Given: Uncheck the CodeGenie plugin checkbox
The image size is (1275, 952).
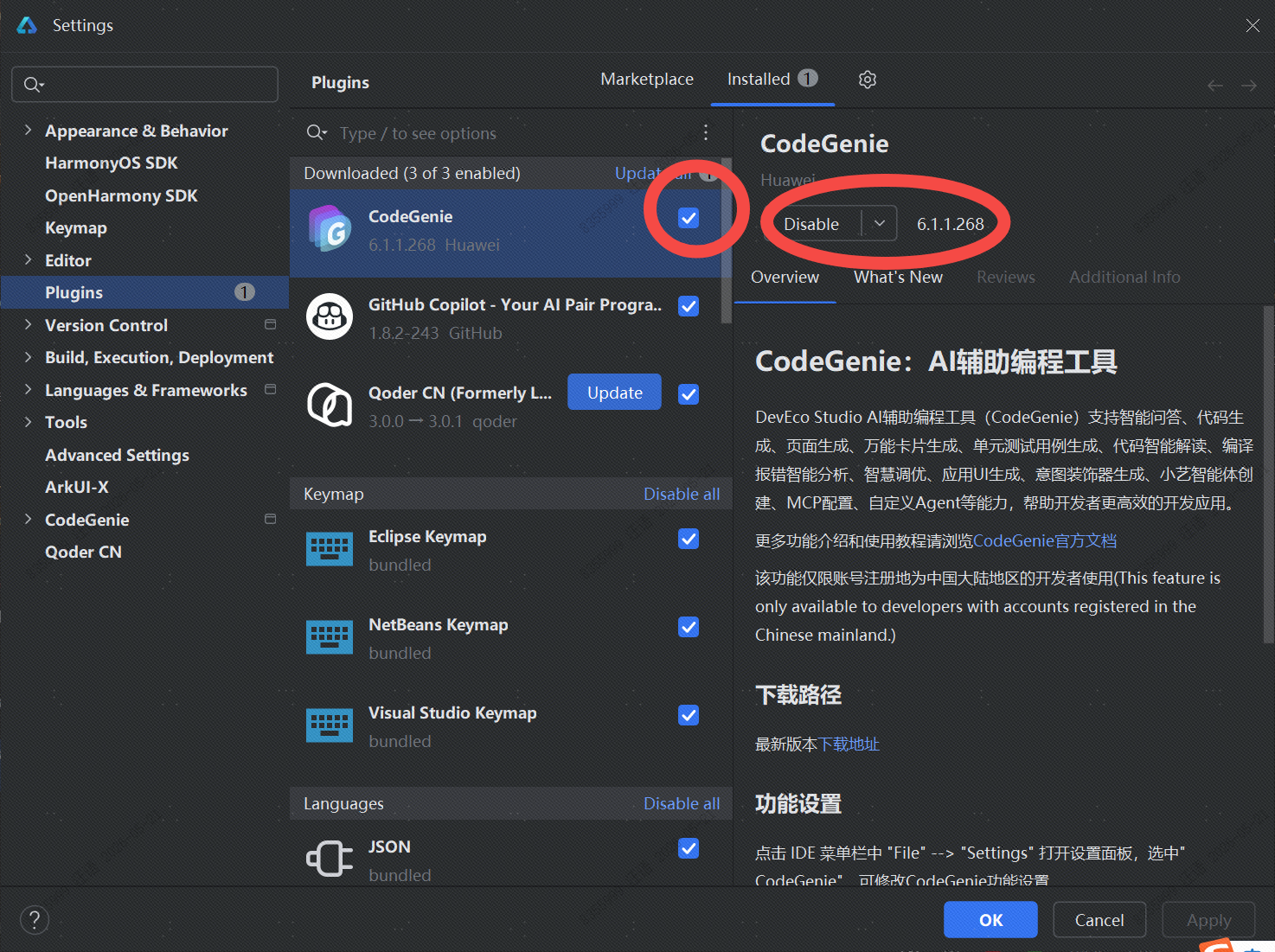Looking at the screenshot, I should click(689, 218).
